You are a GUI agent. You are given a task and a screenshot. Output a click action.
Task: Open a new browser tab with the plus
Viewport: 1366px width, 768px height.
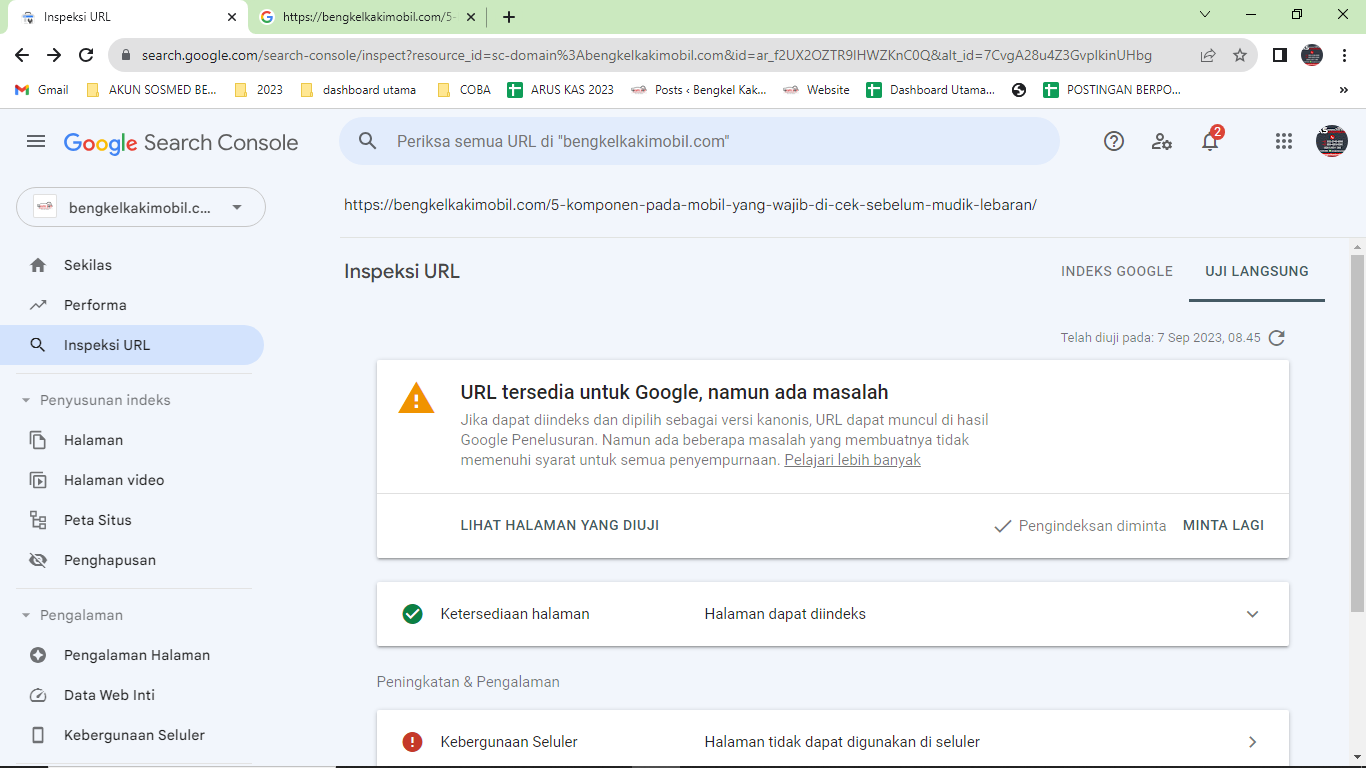509,17
